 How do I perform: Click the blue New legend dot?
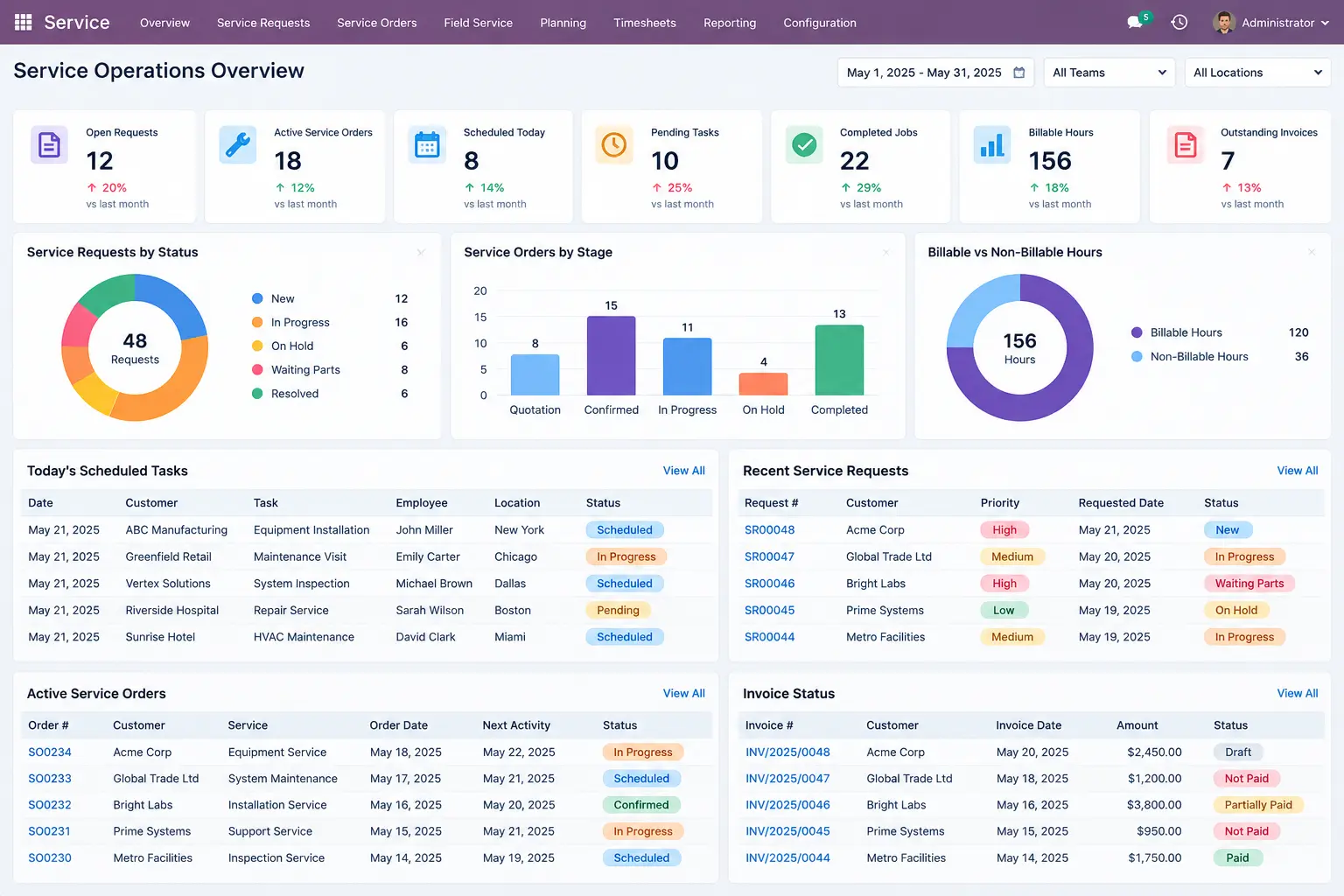coord(257,298)
